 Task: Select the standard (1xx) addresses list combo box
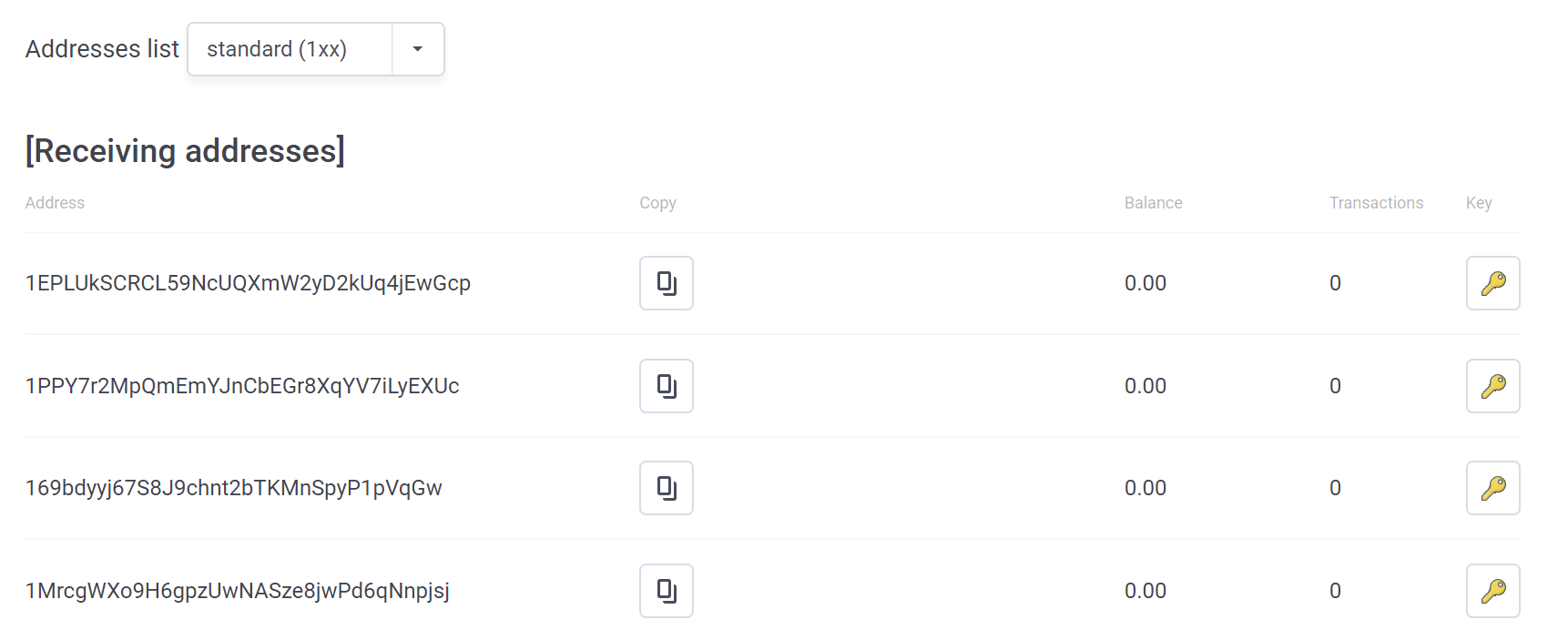coord(316,49)
